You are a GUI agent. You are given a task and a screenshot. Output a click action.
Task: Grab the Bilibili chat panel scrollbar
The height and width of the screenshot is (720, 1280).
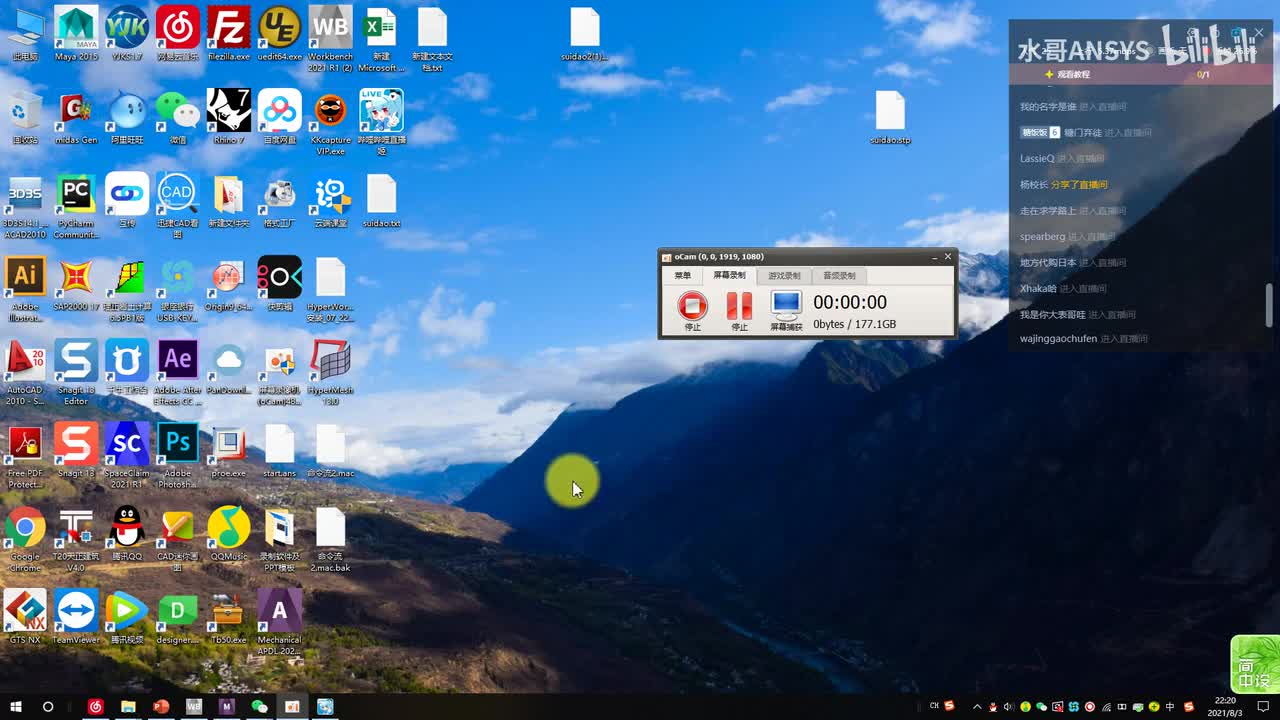(1270, 305)
